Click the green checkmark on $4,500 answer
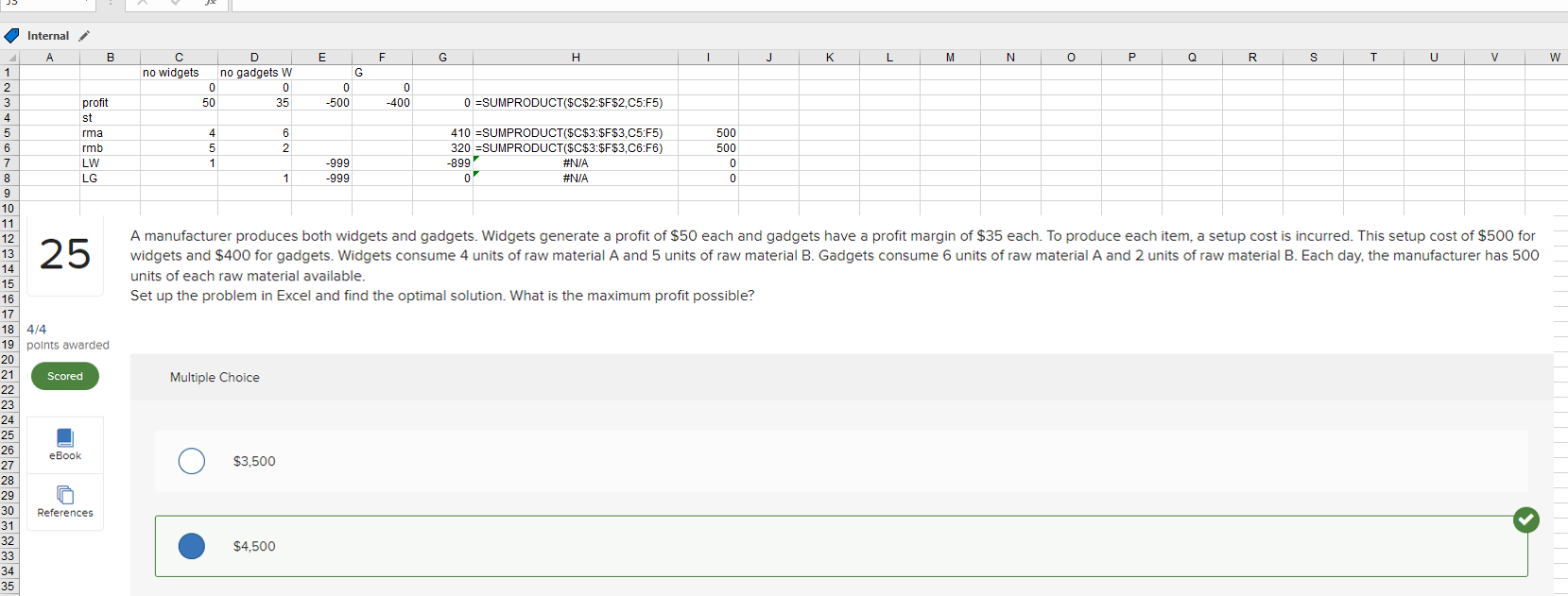1568x596 pixels. (x=1525, y=519)
